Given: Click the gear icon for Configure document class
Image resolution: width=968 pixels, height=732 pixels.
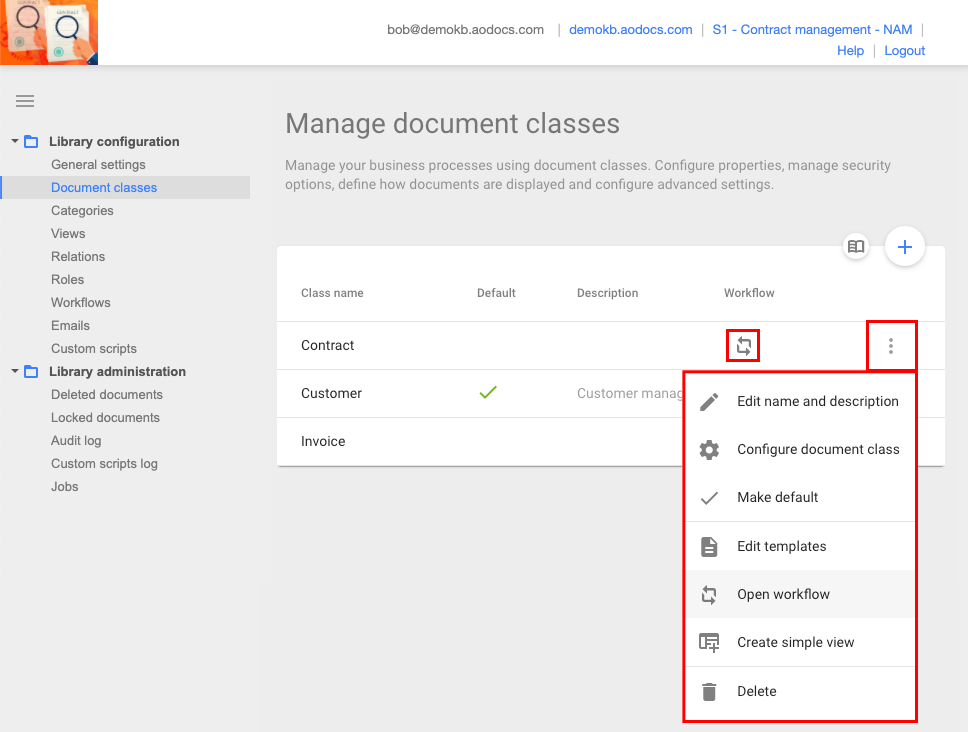Looking at the screenshot, I should (709, 450).
